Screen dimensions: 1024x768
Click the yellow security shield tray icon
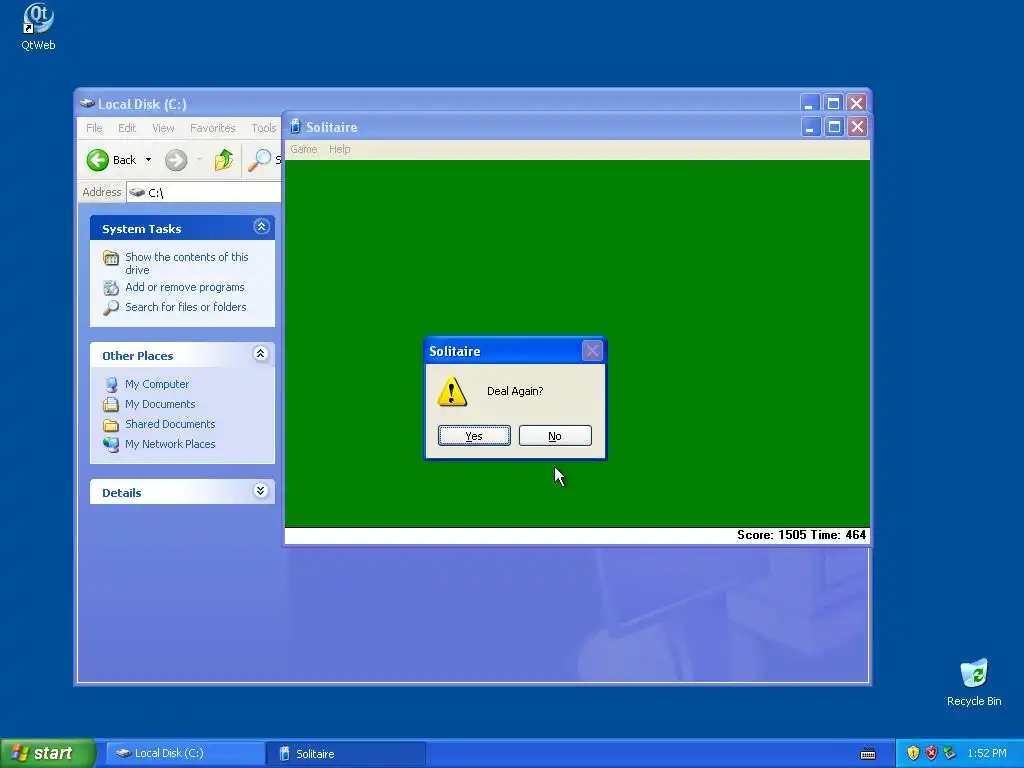coord(913,754)
